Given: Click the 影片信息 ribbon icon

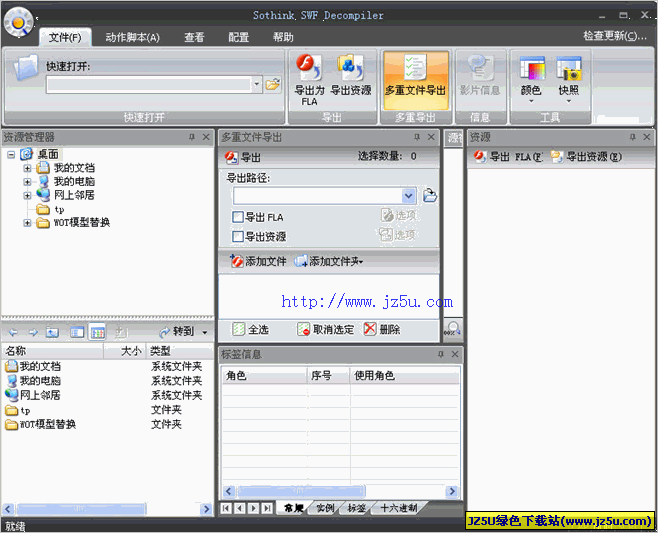Looking at the screenshot, I should 480,76.
